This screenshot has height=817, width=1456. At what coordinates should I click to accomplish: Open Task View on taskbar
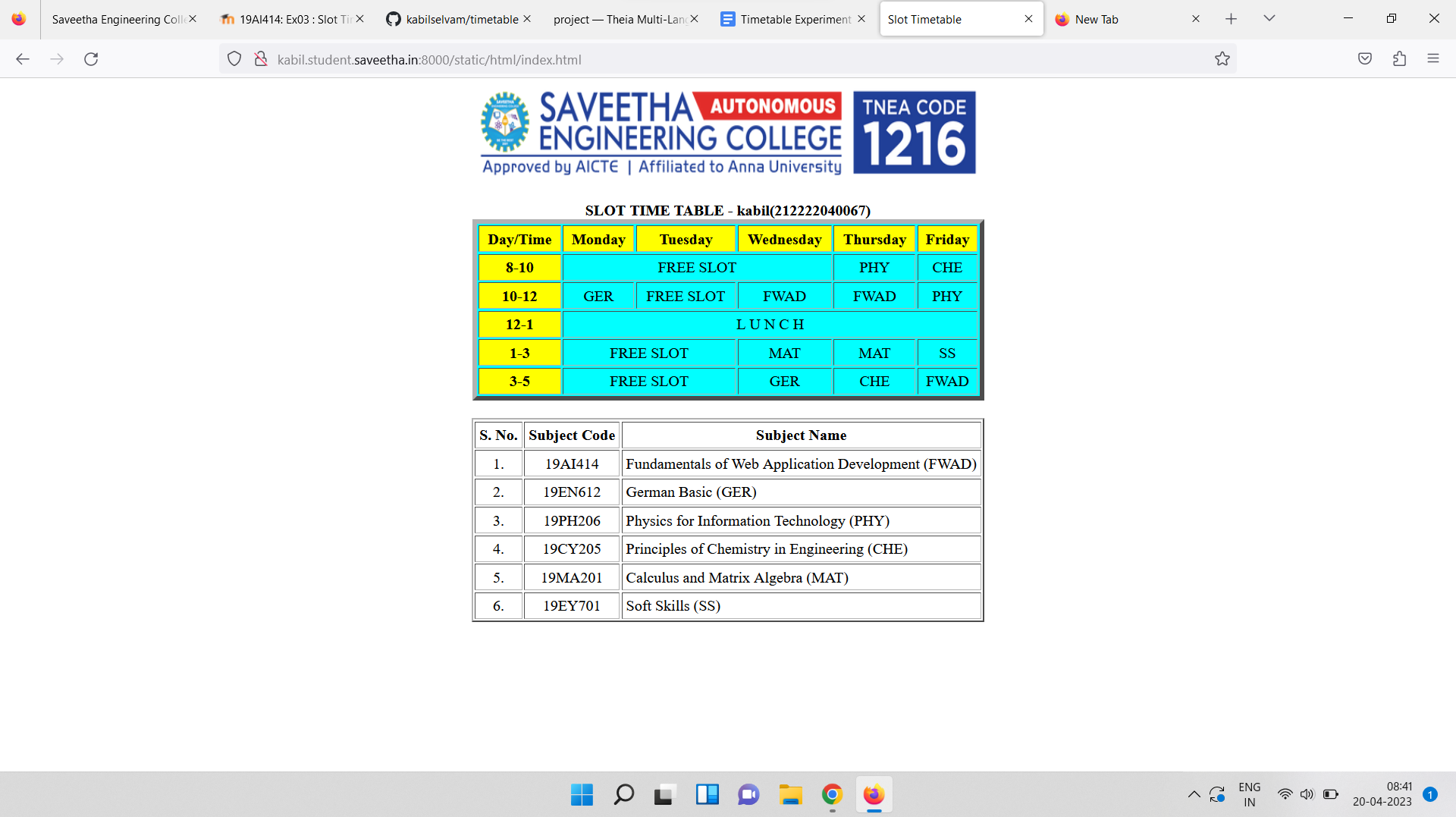tap(664, 794)
